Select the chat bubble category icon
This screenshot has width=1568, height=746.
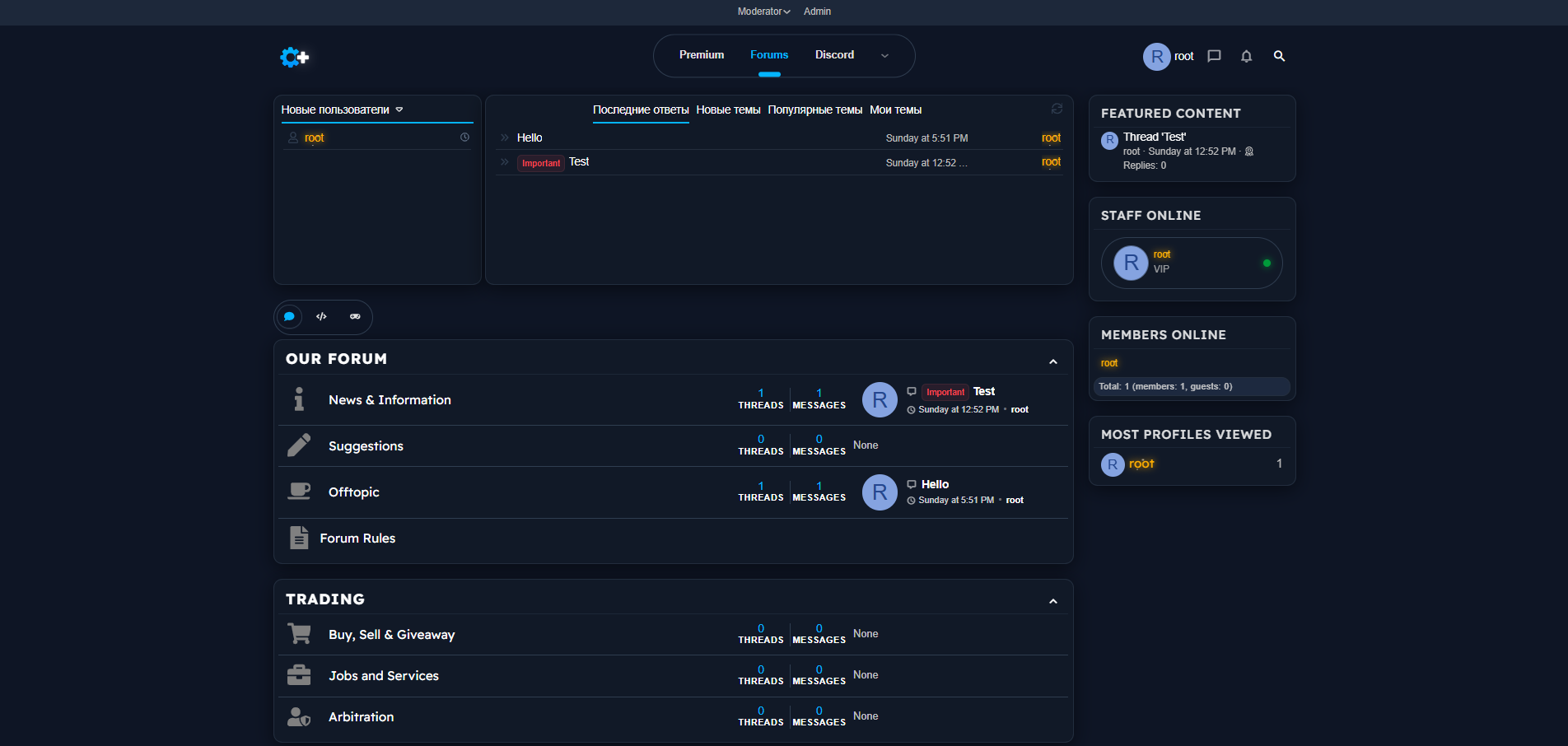pyautogui.click(x=289, y=317)
